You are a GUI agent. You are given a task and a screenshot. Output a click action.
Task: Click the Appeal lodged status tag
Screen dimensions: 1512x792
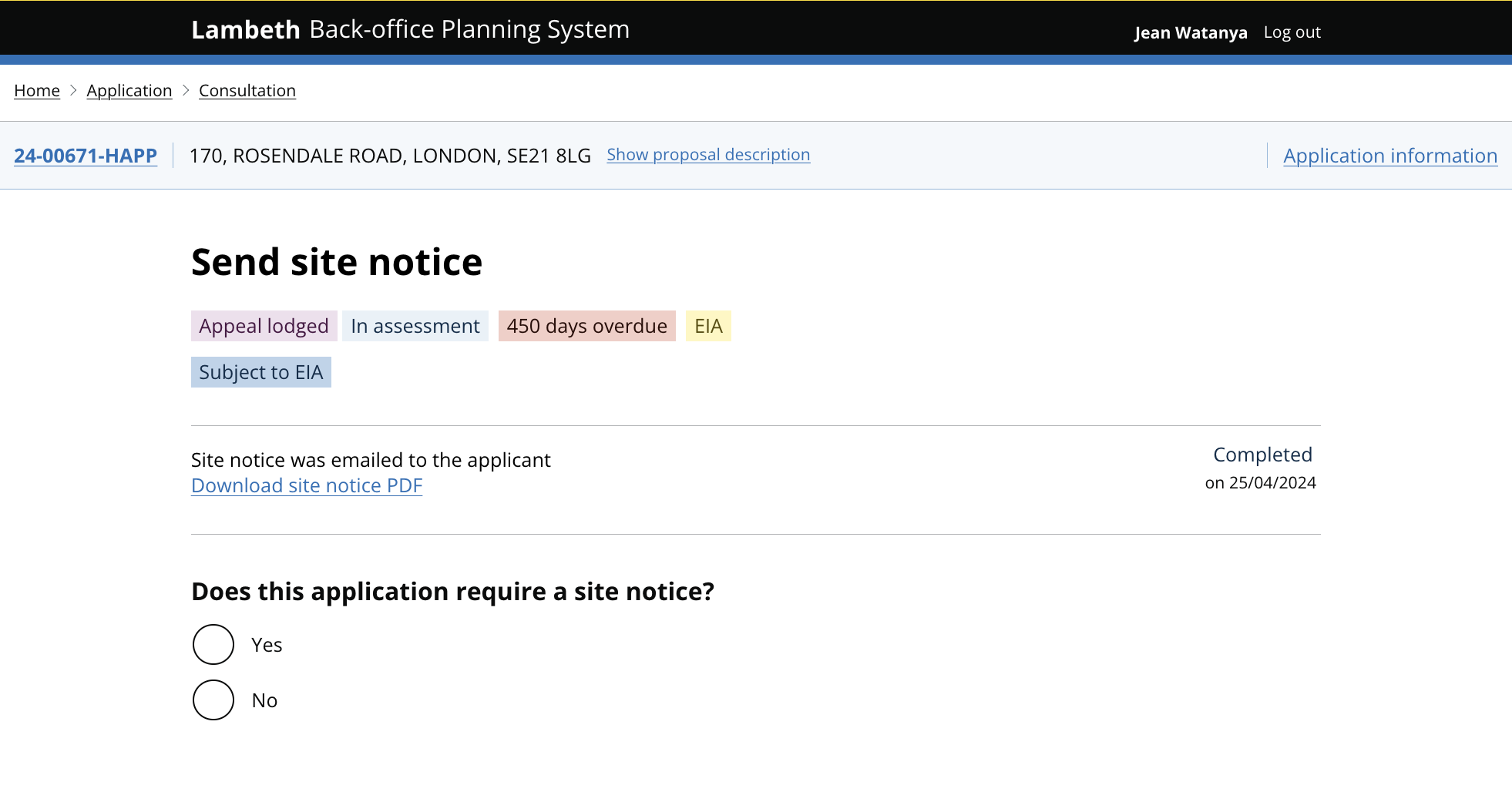point(264,326)
